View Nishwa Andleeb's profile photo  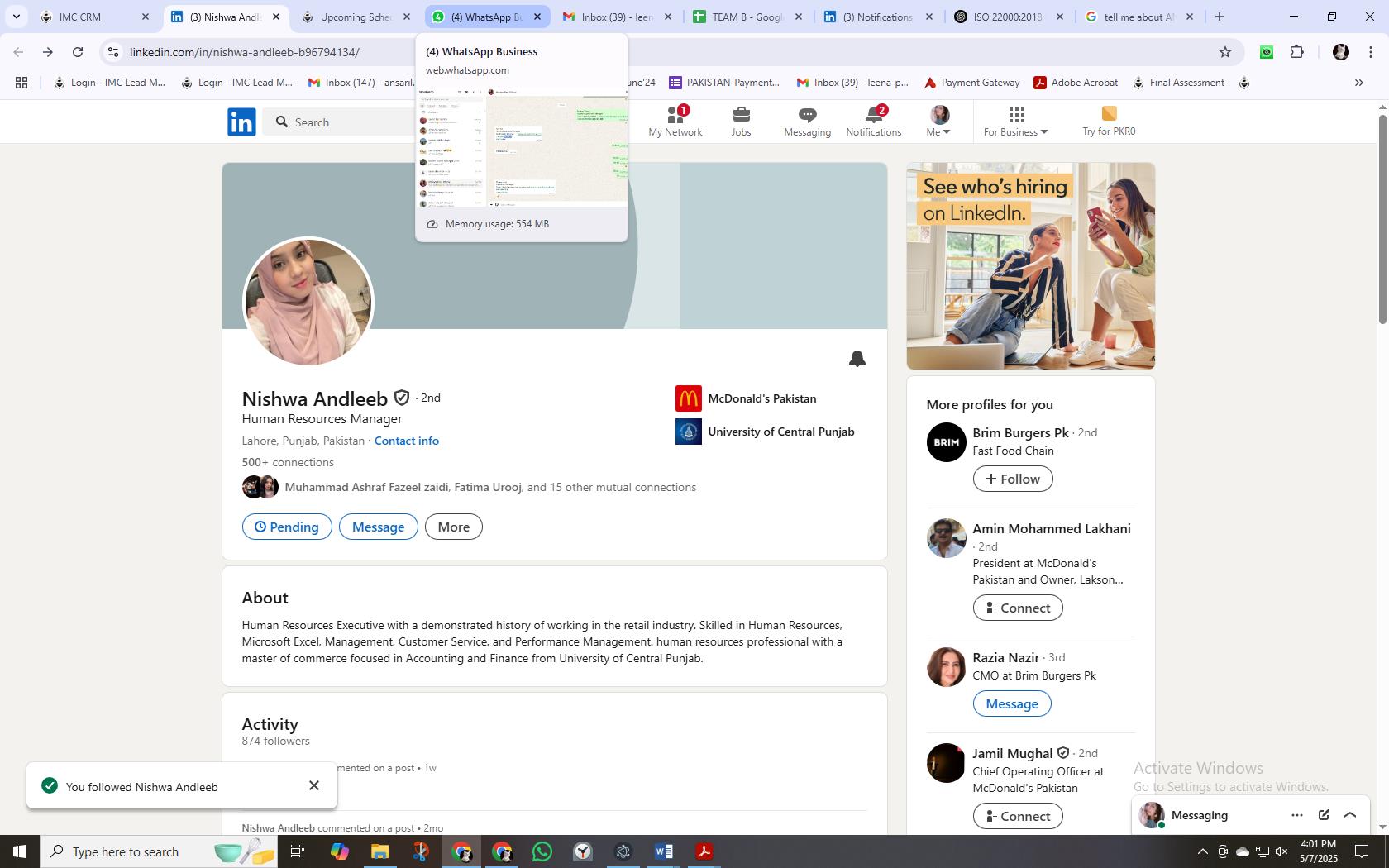pos(308,302)
